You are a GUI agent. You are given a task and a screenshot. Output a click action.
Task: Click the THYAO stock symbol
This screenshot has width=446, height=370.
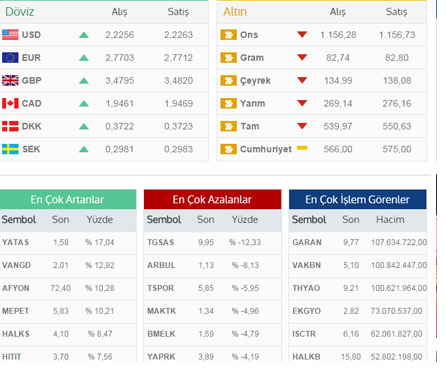[306, 288]
